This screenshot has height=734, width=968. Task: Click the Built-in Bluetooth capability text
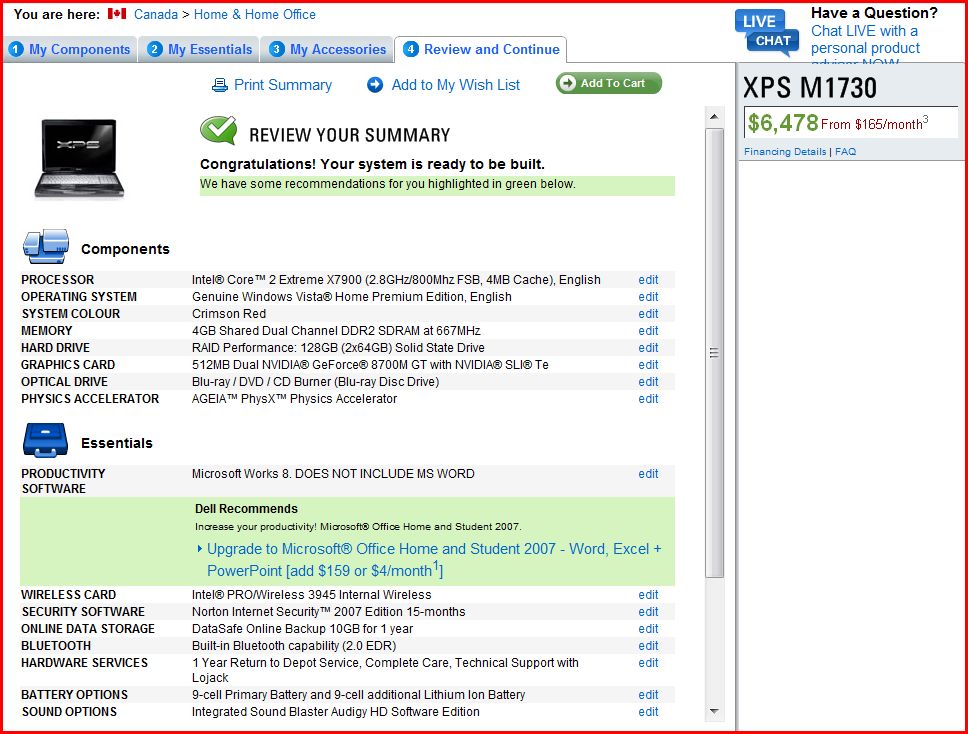click(294, 646)
